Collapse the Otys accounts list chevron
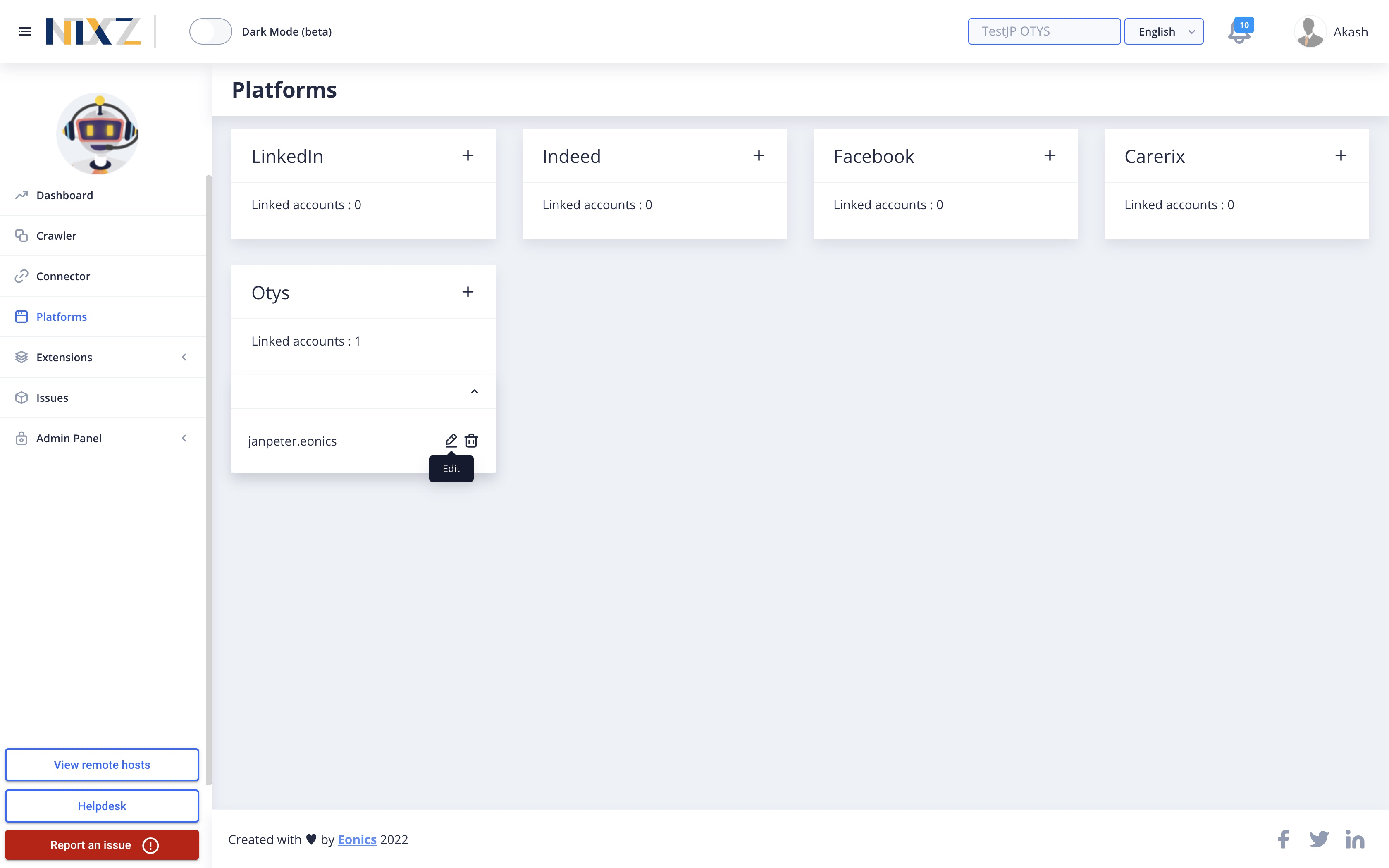Image resolution: width=1389 pixels, height=868 pixels. click(x=474, y=391)
